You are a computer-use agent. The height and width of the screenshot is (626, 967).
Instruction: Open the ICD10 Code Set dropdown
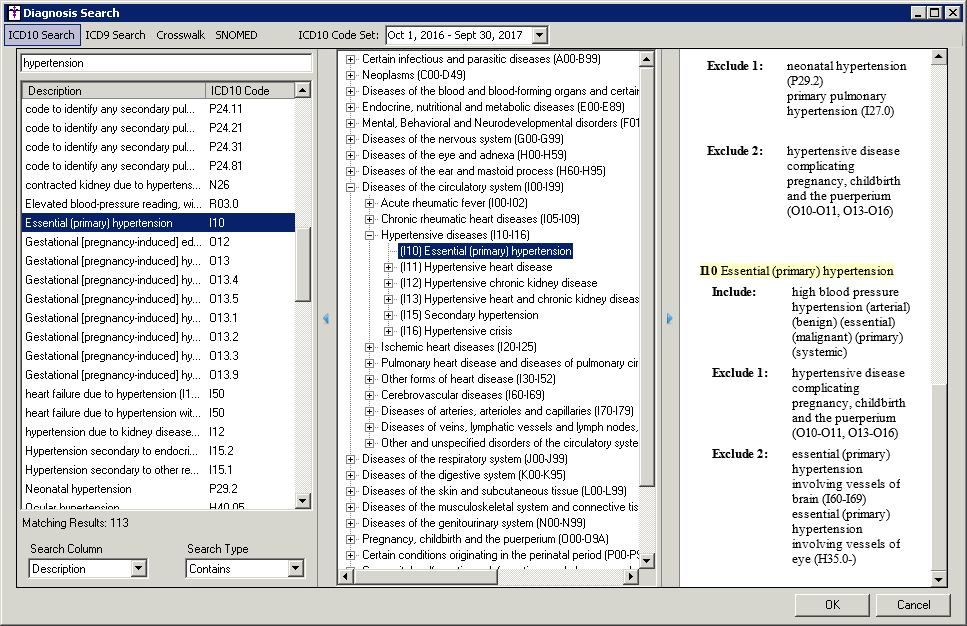click(540, 35)
